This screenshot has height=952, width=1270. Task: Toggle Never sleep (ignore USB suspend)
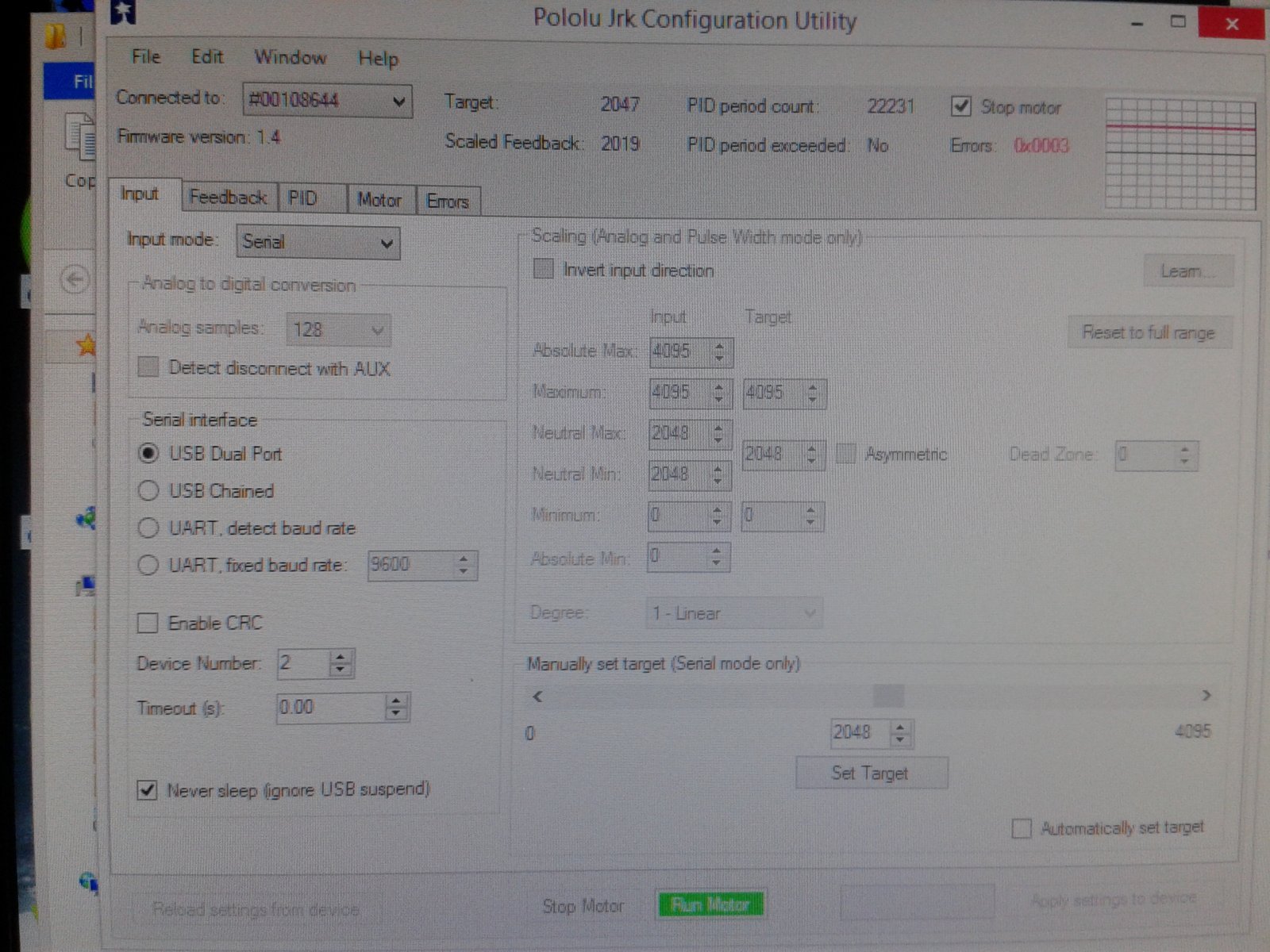(x=147, y=790)
